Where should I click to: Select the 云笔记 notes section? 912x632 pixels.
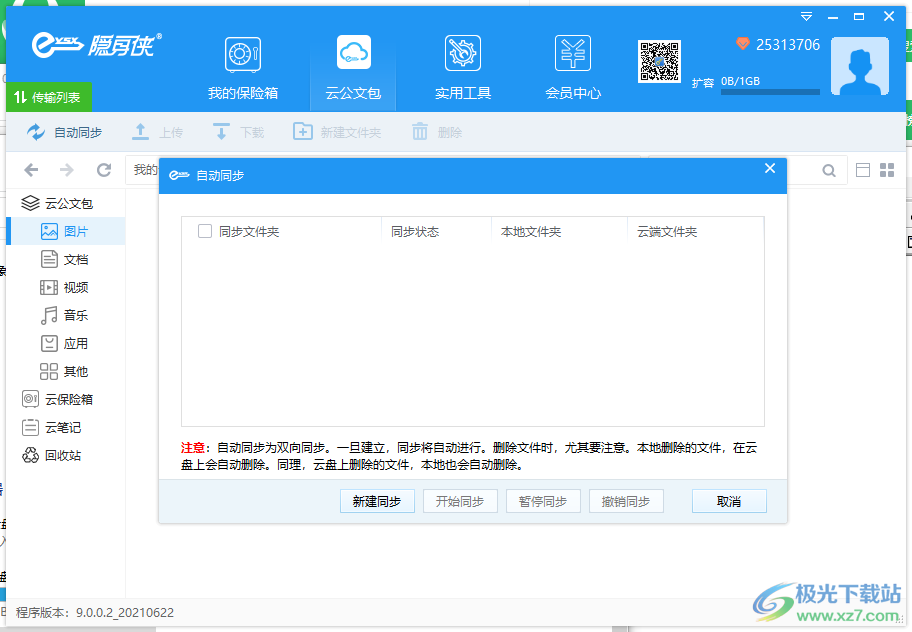60,427
